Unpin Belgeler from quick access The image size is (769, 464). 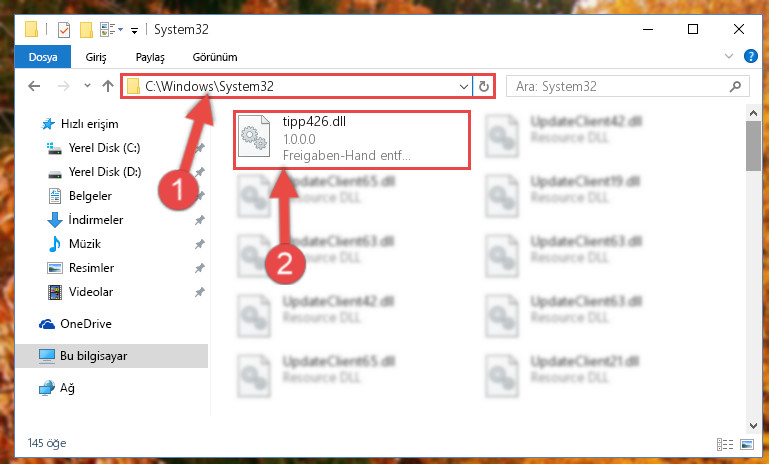pos(200,196)
